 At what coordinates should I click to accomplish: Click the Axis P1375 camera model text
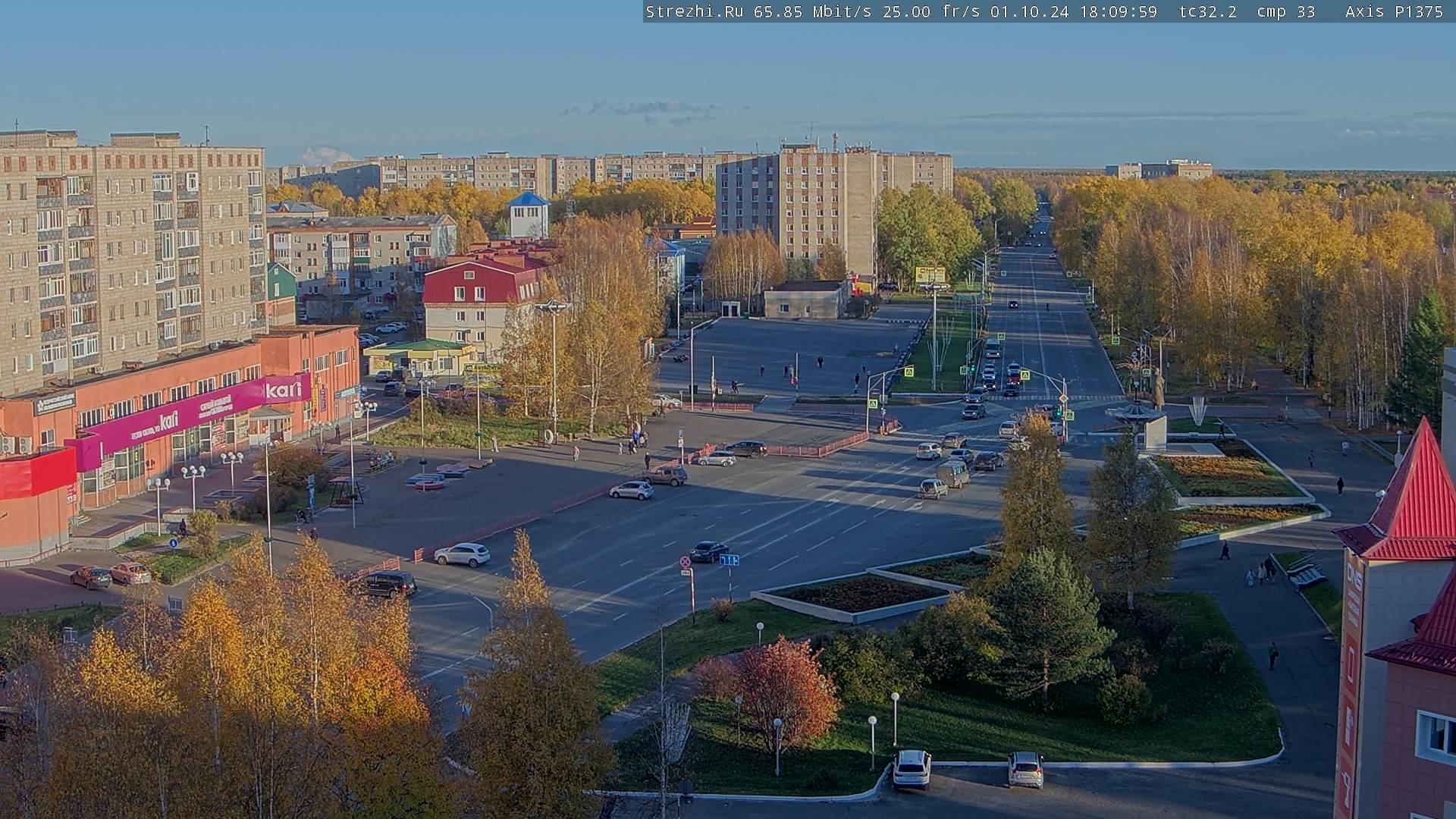1394,11
